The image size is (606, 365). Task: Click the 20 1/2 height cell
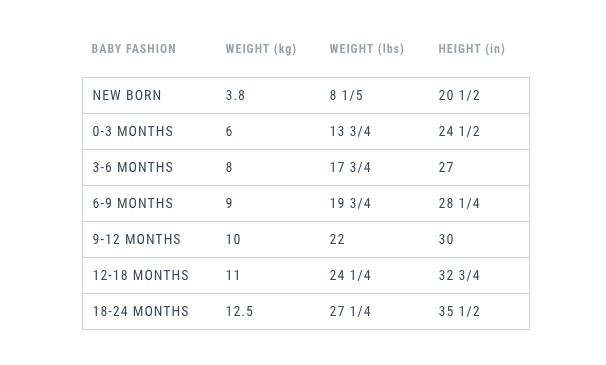pyautogui.click(x=459, y=95)
